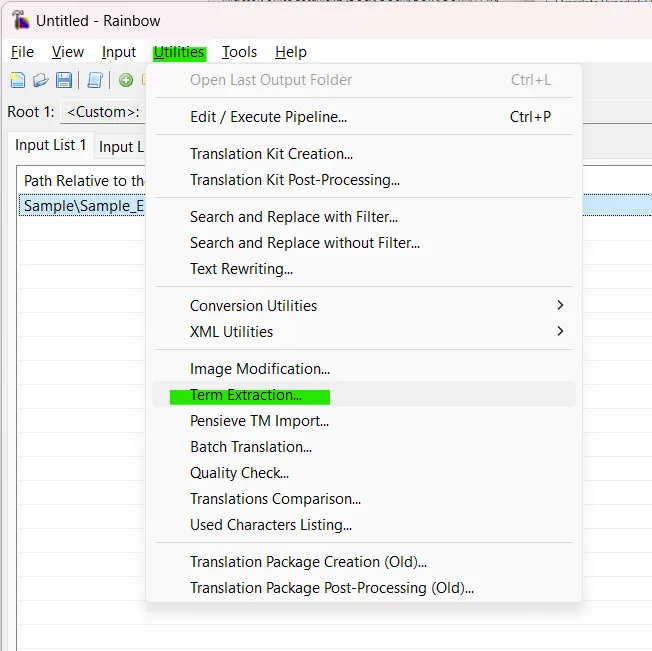The image size is (652, 651).
Task: Click the green plus add-document icon
Action: coord(126,80)
